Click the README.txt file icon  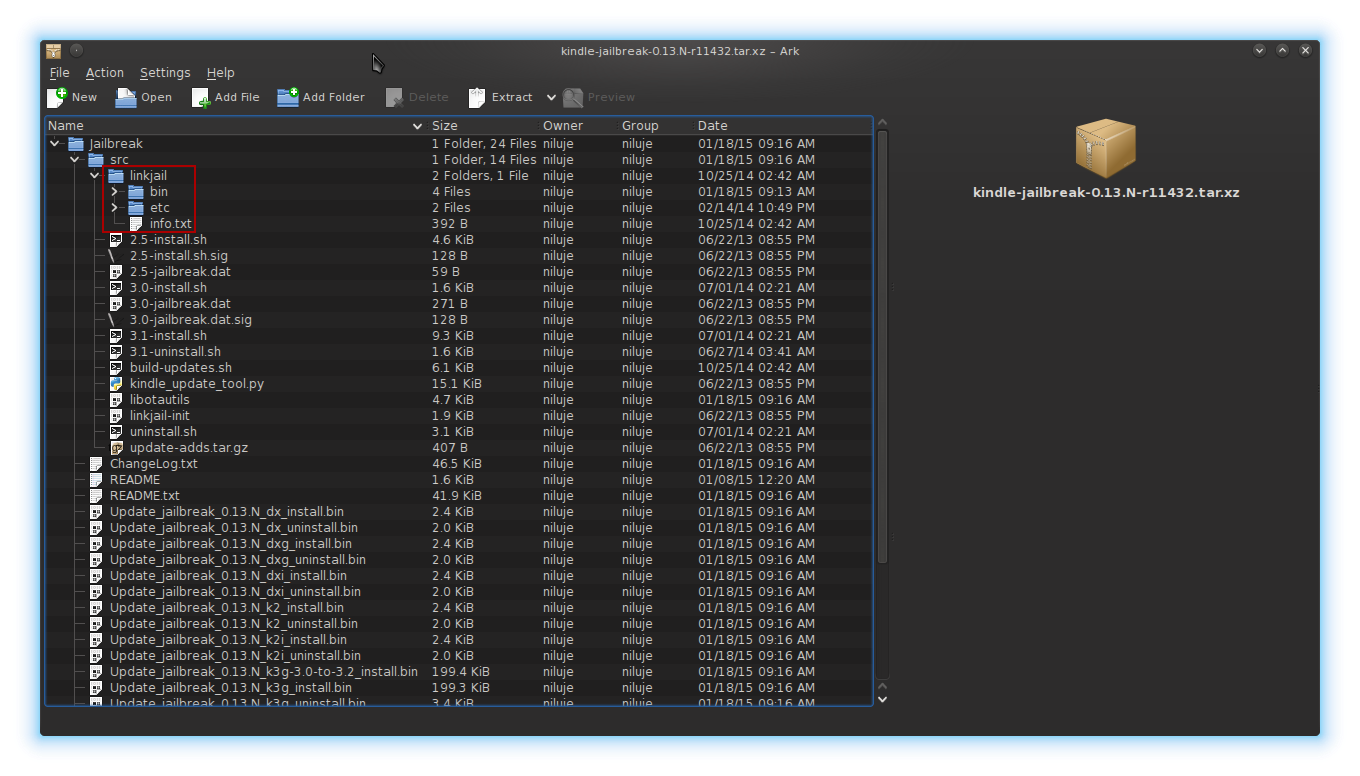click(x=96, y=496)
